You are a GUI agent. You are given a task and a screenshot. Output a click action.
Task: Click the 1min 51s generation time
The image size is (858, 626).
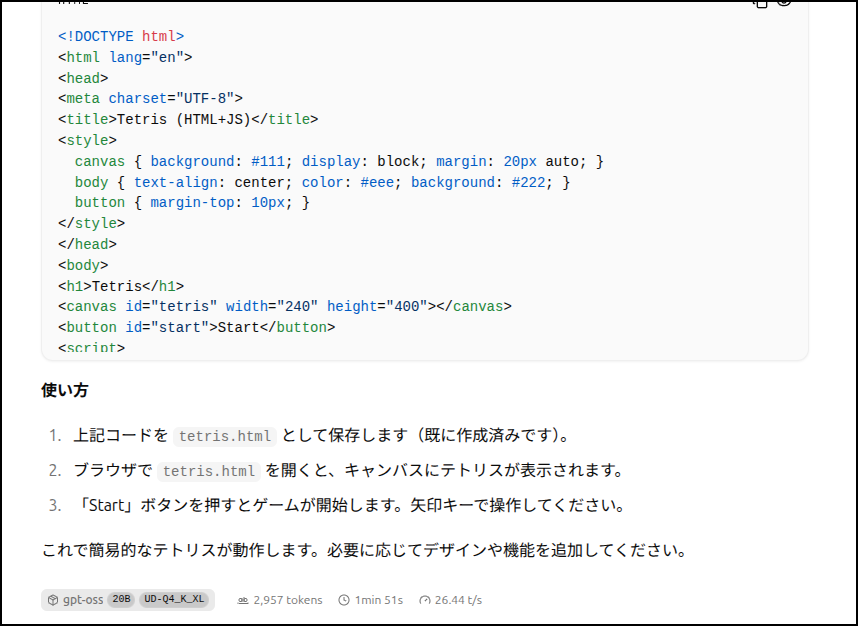[x=379, y=600]
